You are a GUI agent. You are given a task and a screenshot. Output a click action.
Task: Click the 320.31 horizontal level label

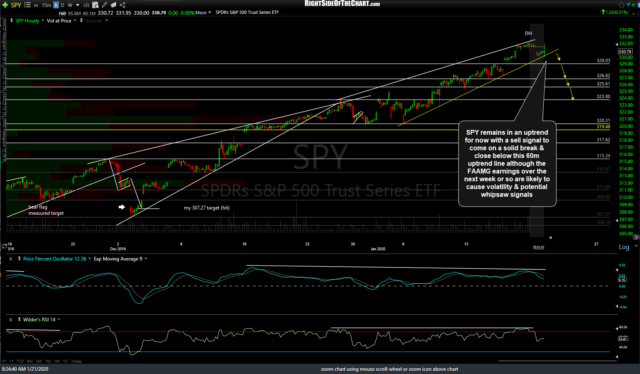pyautogui.click(x=603, y=120)
